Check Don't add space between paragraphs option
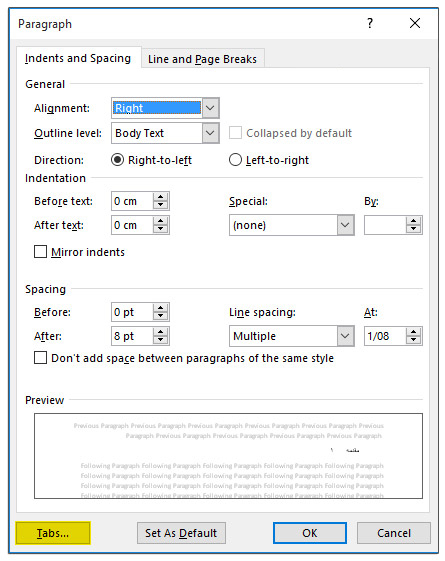 click(40, 357)
